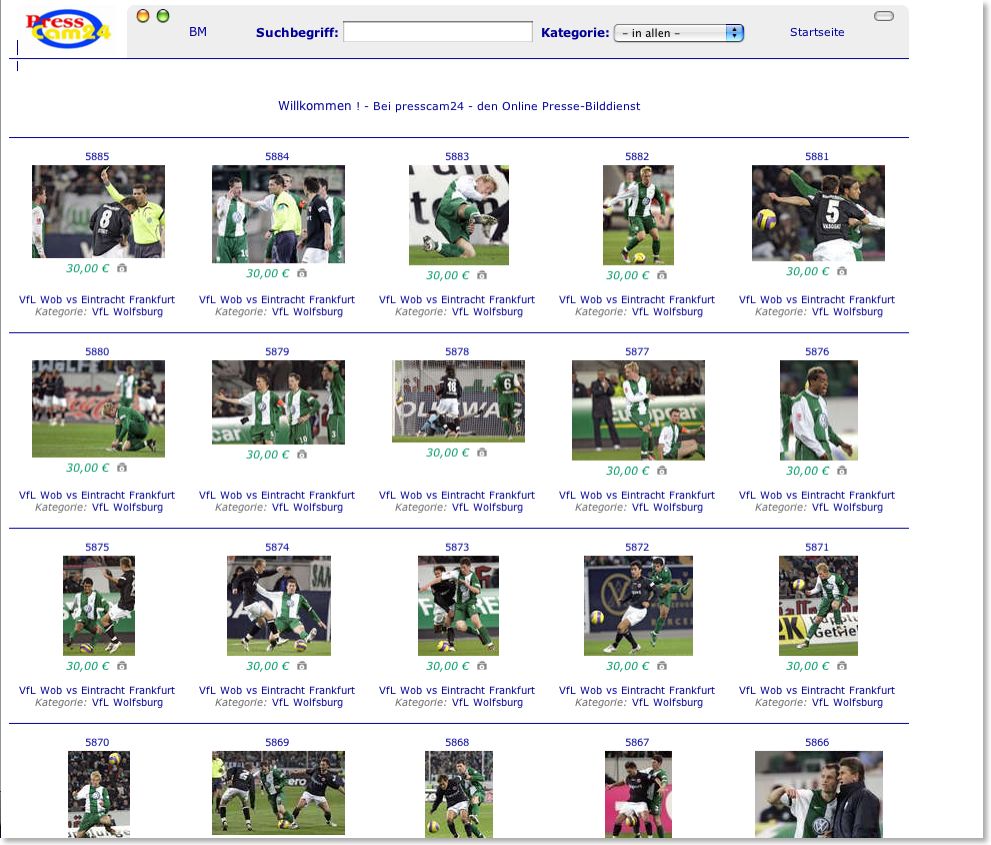
Task: Click category VfL Wolfsburg under photo 5873
Action: pyautogui.click(x=487, y=702)
